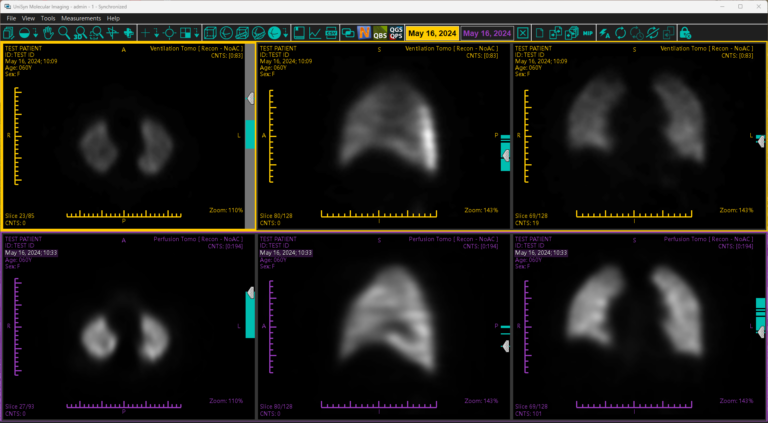Expand the dropdown beside the layout grid icon
This screenshot has height=423, width=768.
click(196, 34)
